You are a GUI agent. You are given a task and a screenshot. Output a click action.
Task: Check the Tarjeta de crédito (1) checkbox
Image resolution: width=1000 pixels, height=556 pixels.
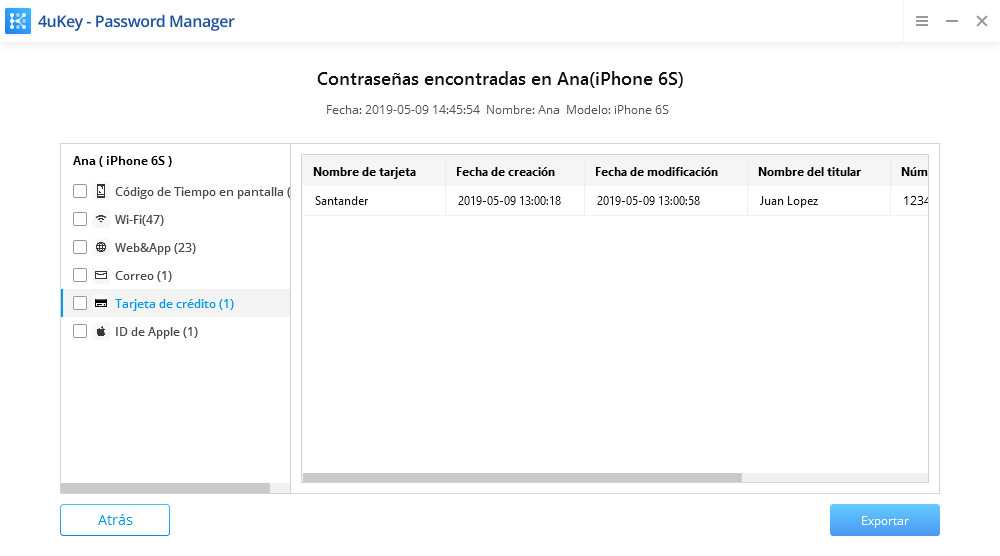[80, 303]
